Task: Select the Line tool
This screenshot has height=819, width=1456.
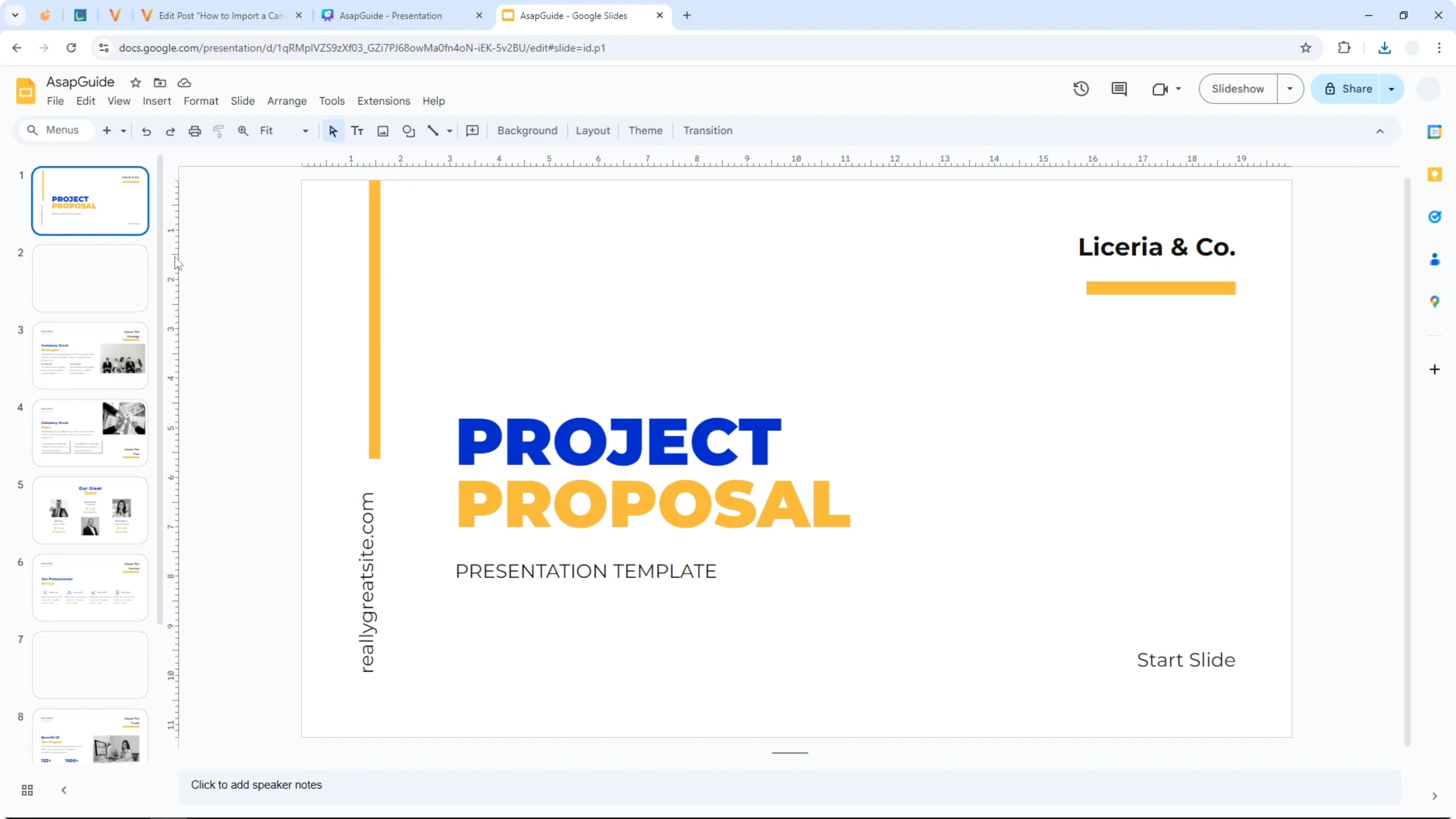Action: pyautogui.click(x=433, y=131)
